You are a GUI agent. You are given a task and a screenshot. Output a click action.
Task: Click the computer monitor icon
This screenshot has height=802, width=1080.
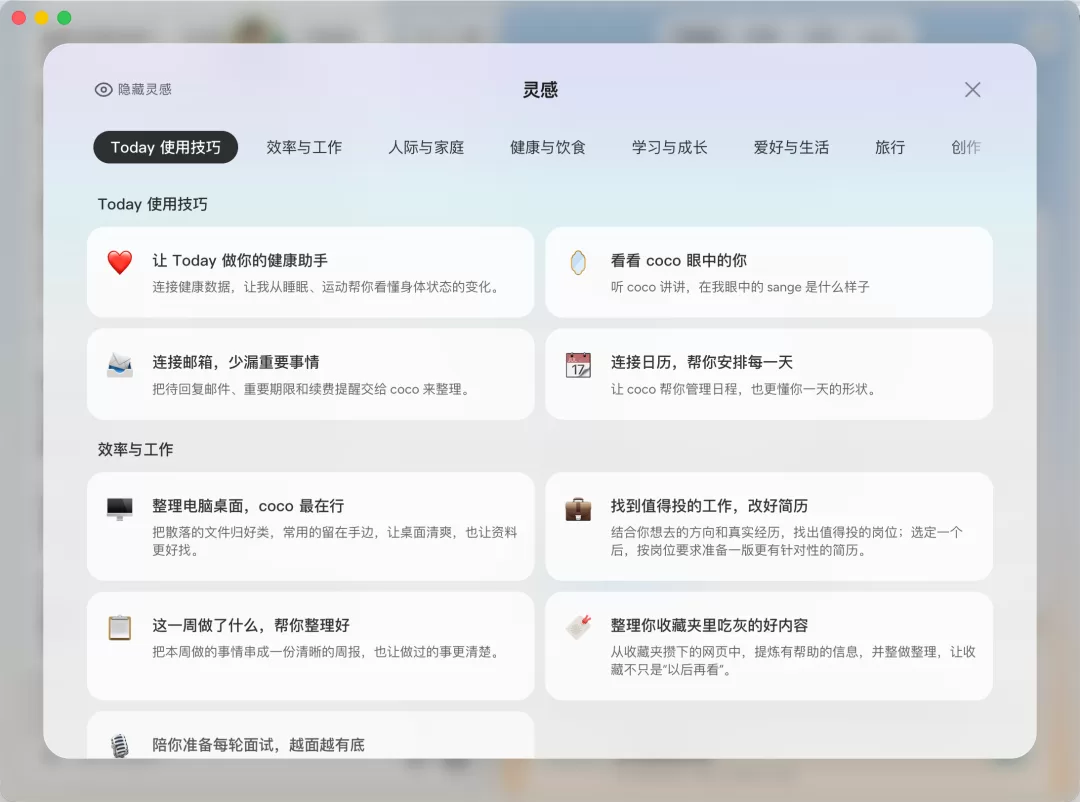coord(120,508)
